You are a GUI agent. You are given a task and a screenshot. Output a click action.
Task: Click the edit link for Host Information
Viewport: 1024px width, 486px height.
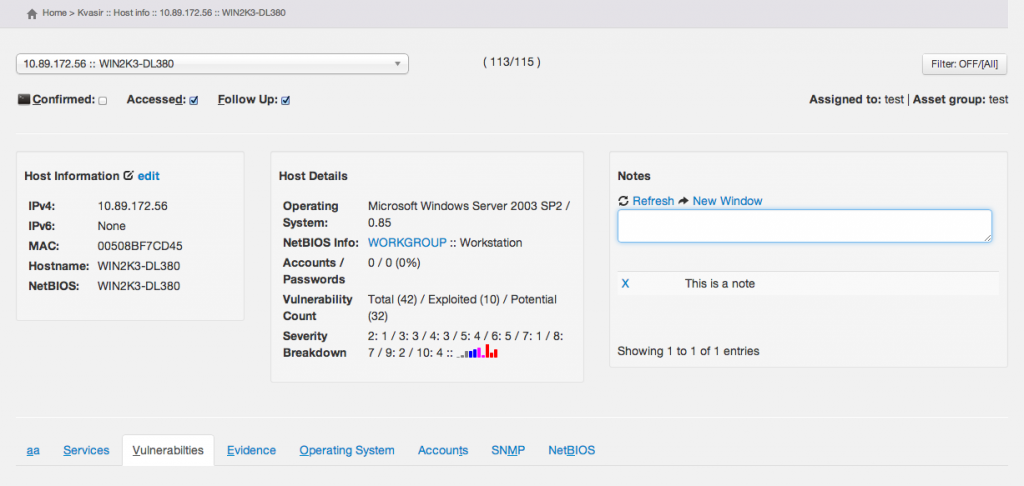point(148,176)
